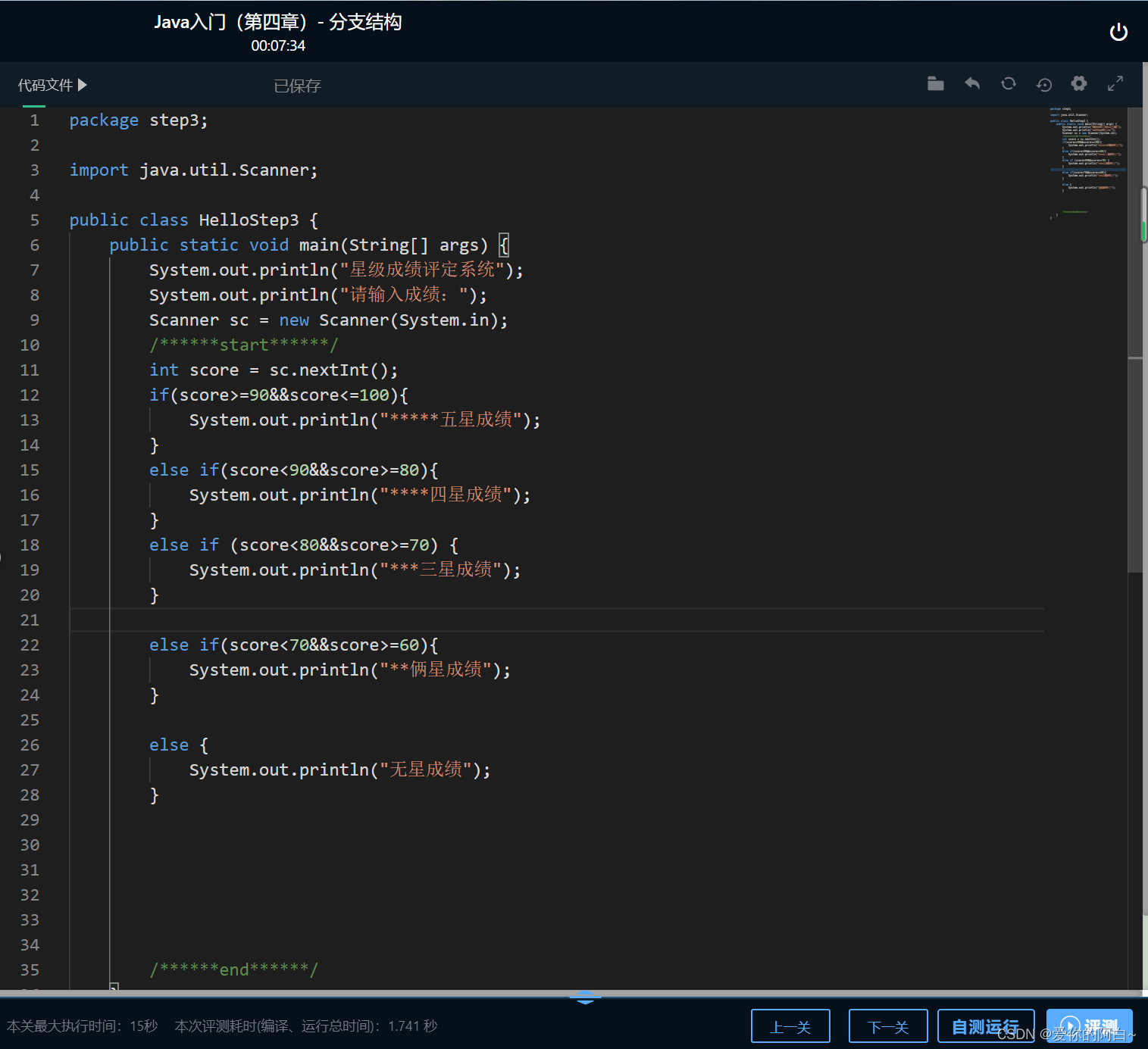The width and height of the screenshot is (1148, 1049).
Task: Click the /******end******/ comment
Action: (x=234, y=969)
